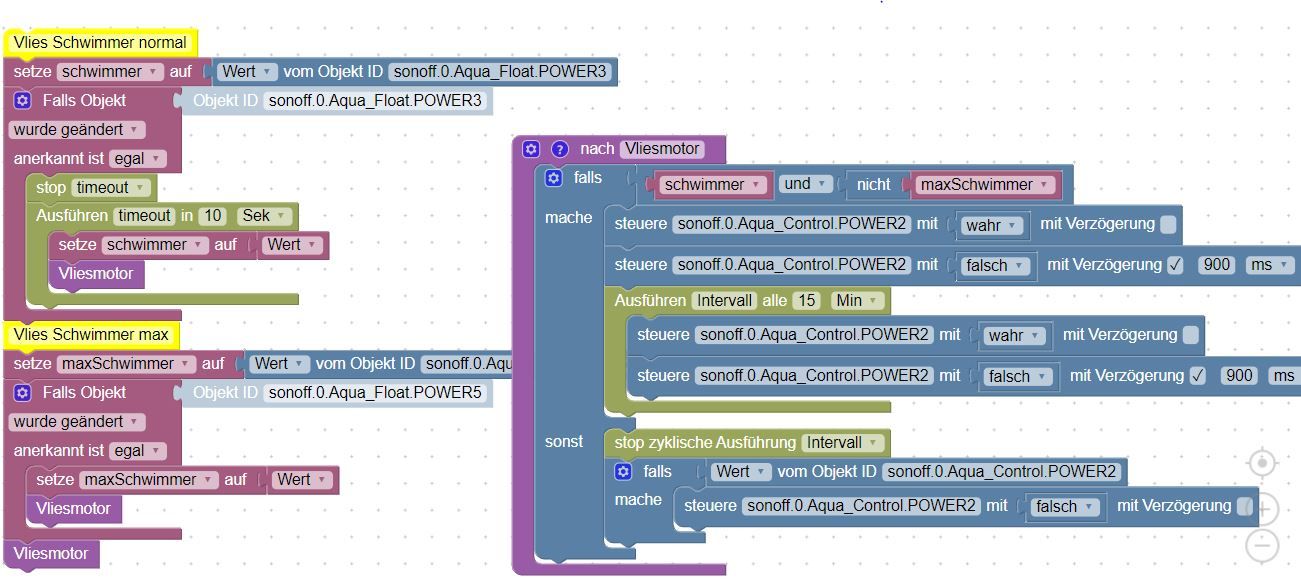Viewport: 1301px width, 583px height.
Task: Edit Objekt ID sonoff.0.Aqua_Float.POWER5
Action: pos(375,393)
